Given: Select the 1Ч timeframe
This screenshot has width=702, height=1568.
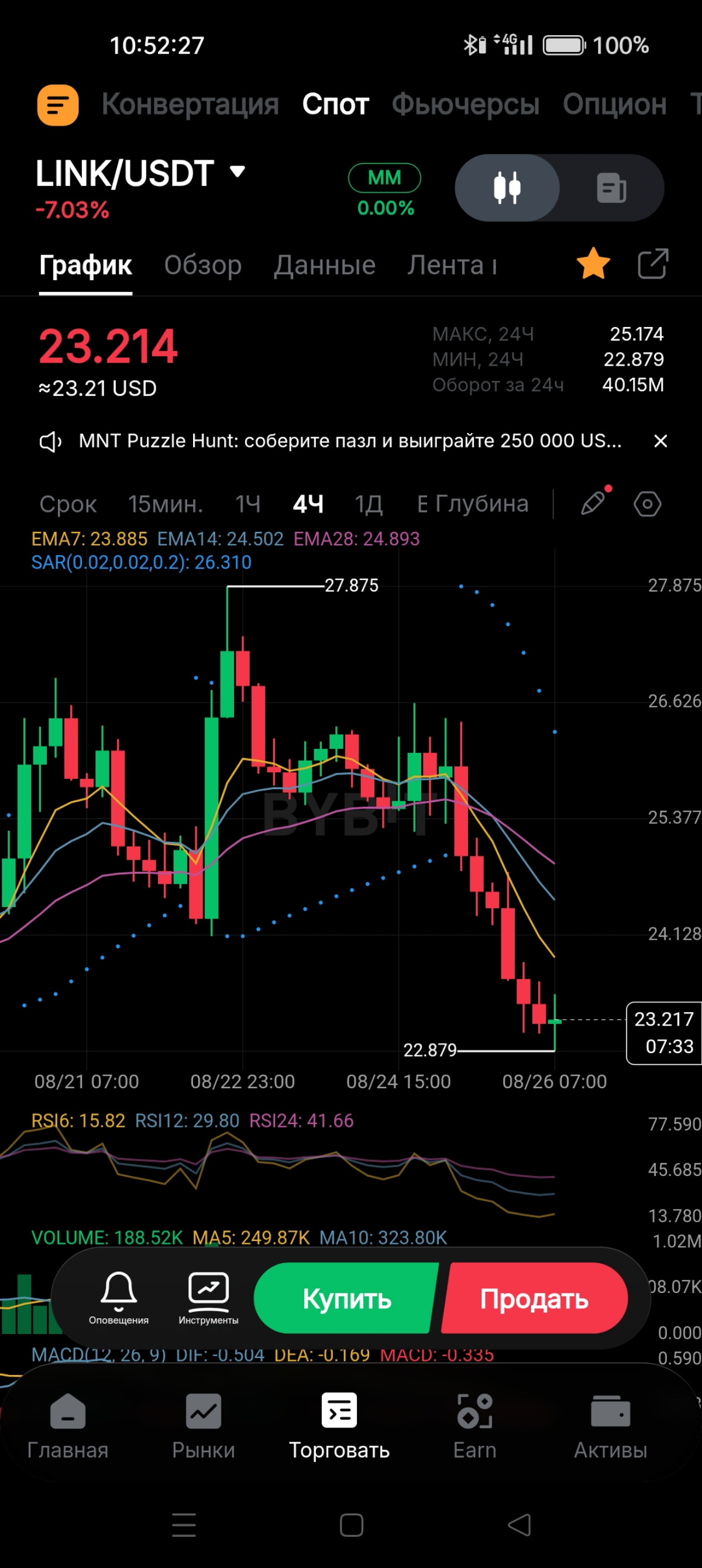Looking at the screenshot, I should pos(248,504).
